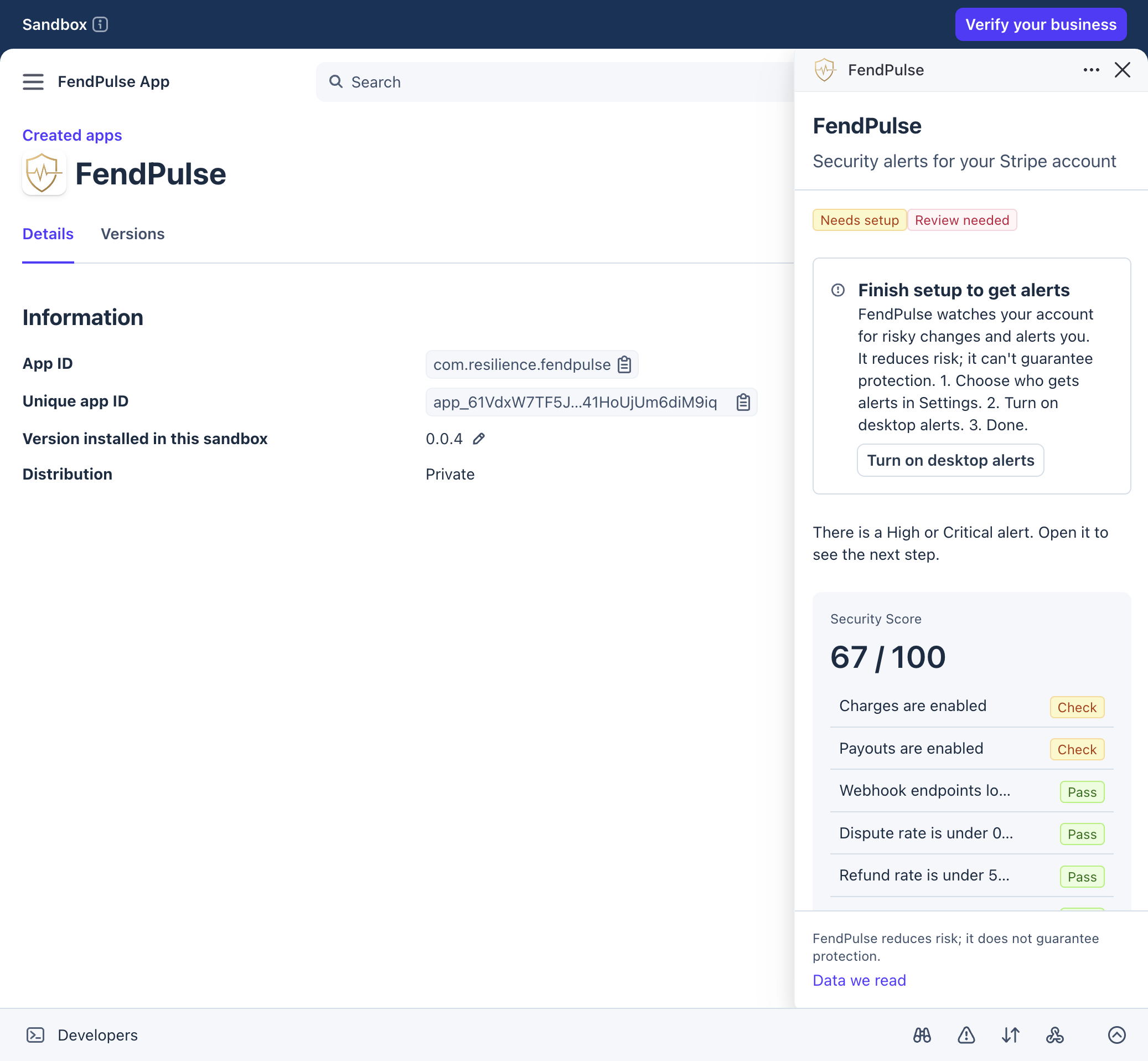Viewport: 1148px width, 1061px height.
Task: Switch to the Versions tab
Action: (x=133, y=234)
